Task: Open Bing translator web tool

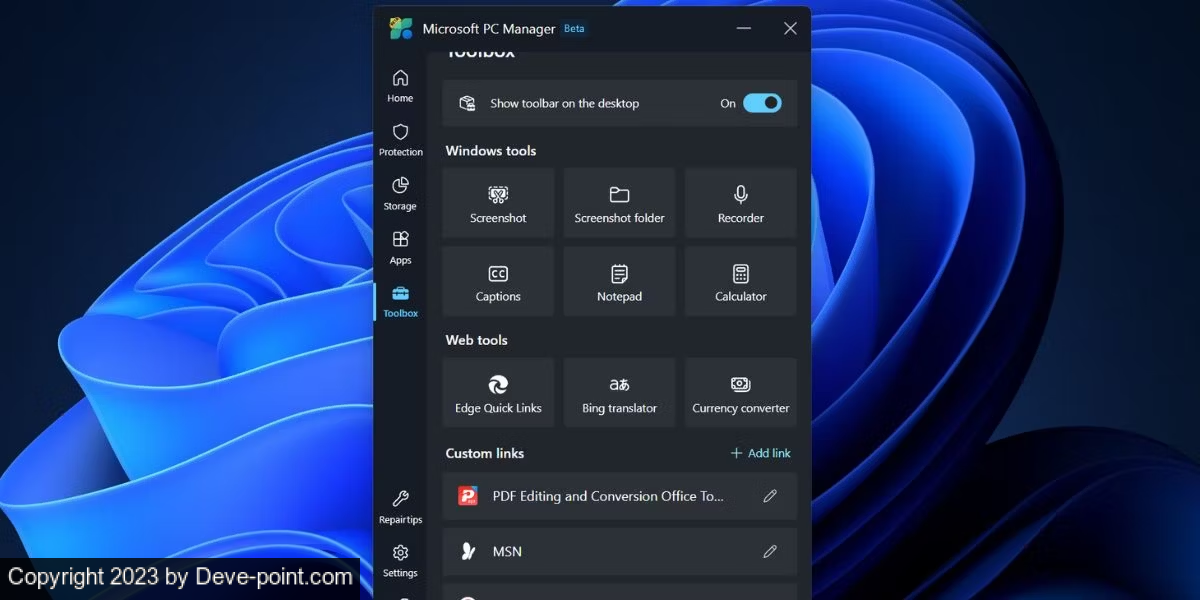Action: point(619,393)
